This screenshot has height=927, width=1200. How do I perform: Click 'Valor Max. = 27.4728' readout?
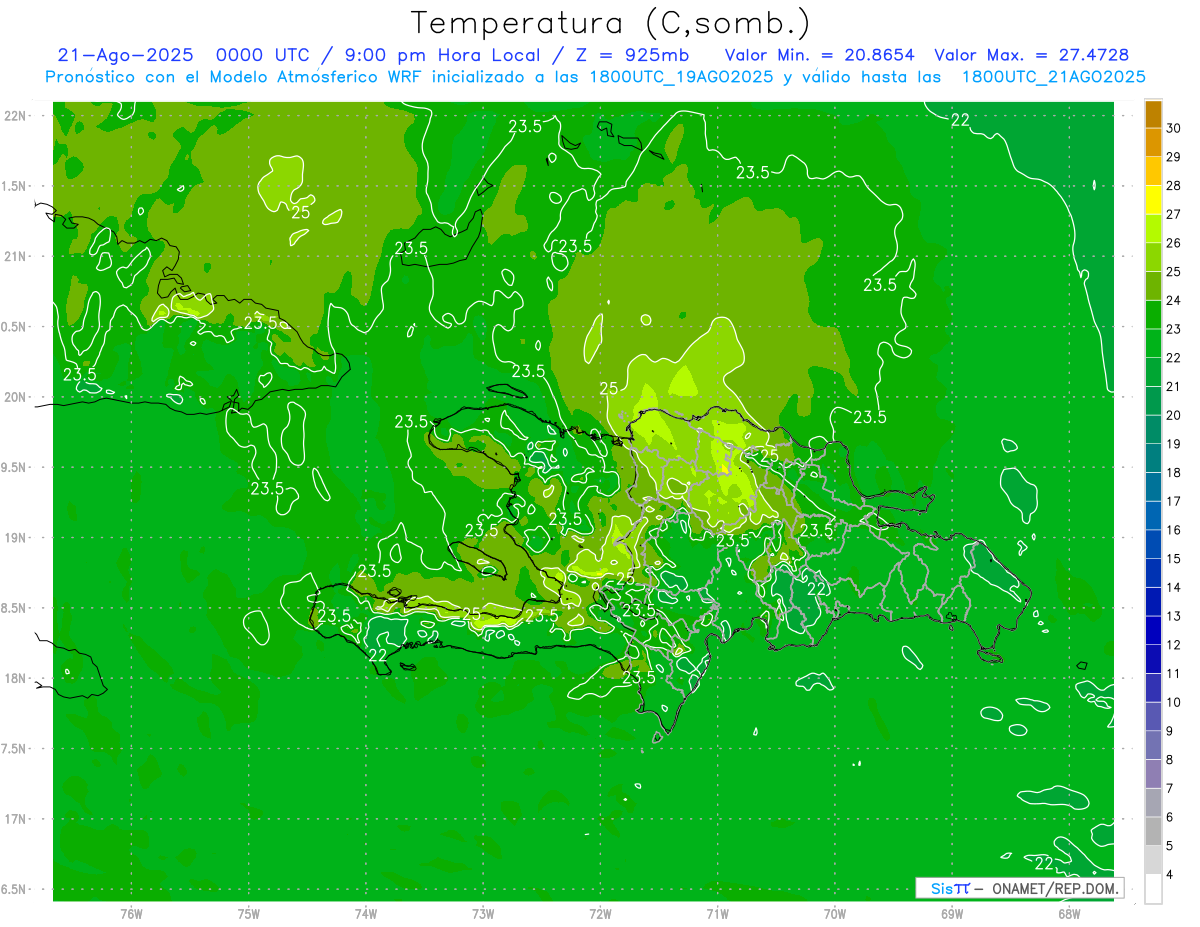(1031, 55)
